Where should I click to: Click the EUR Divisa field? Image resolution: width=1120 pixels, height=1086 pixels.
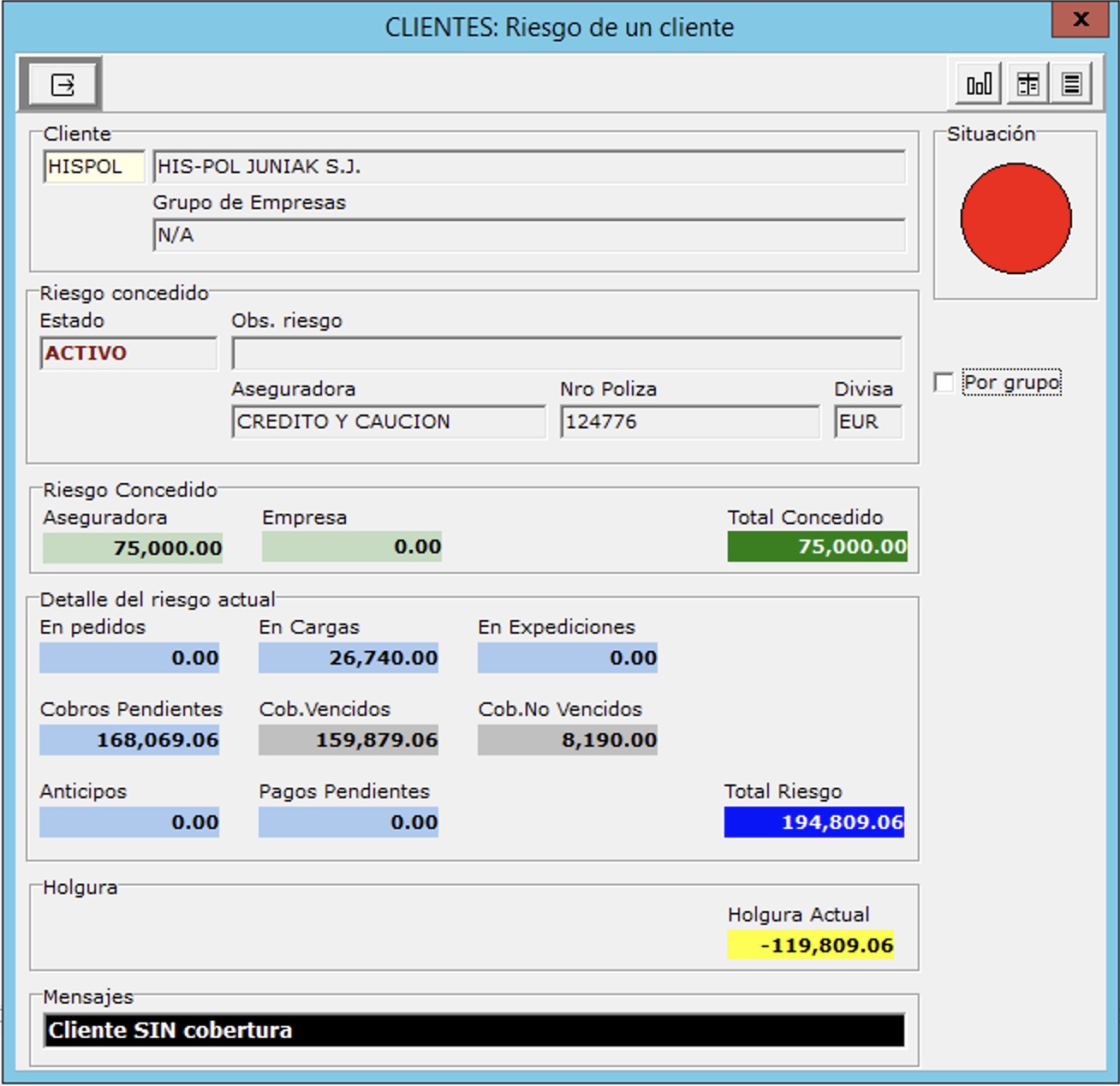[x=867, y=422]
